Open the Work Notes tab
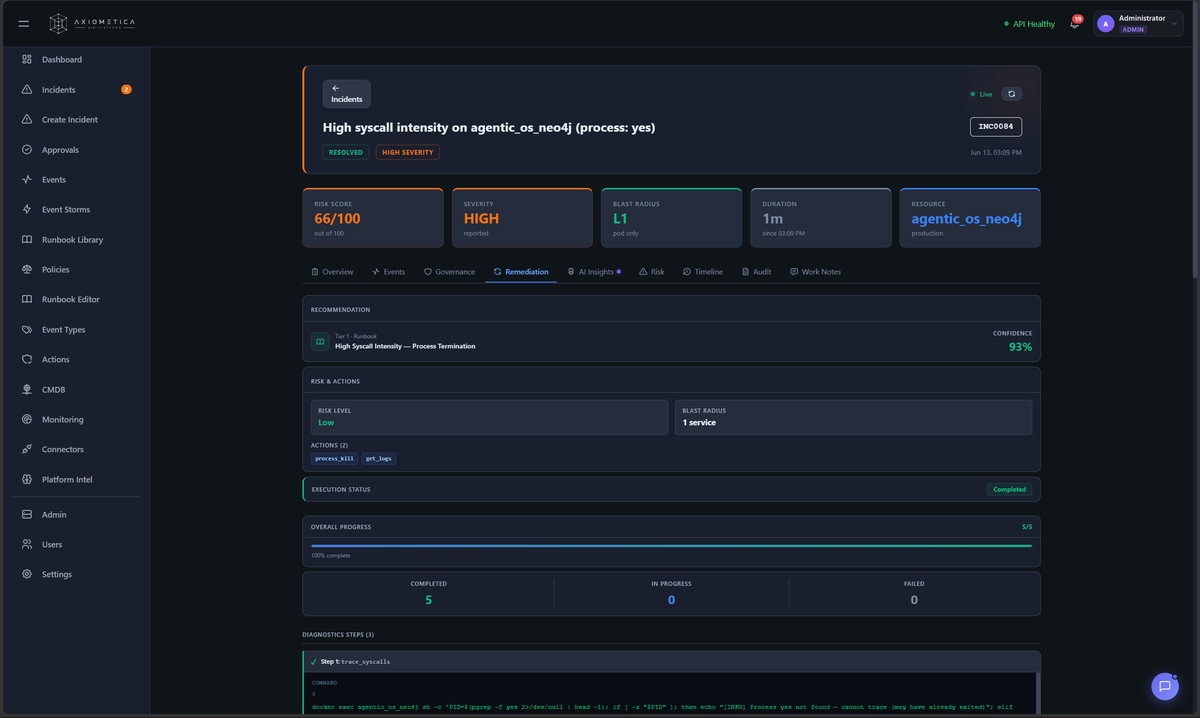This screenshot has width=1200, height=718. [x=815, y=272]
